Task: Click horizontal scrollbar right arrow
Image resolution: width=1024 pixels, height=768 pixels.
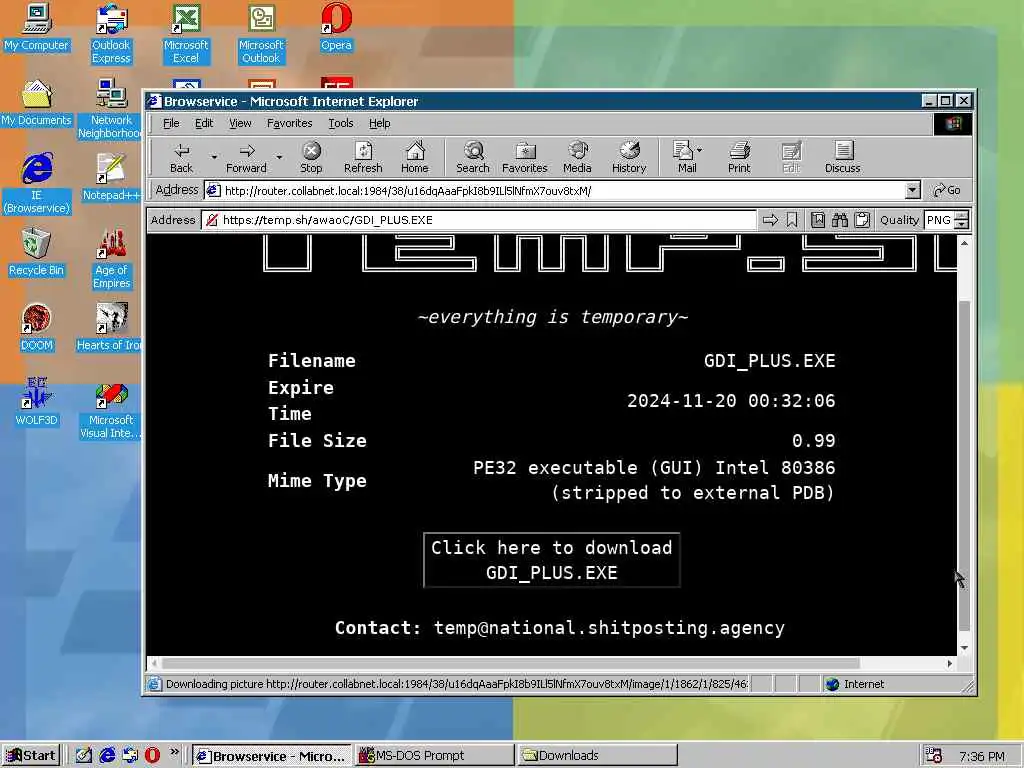Action: 950,663
